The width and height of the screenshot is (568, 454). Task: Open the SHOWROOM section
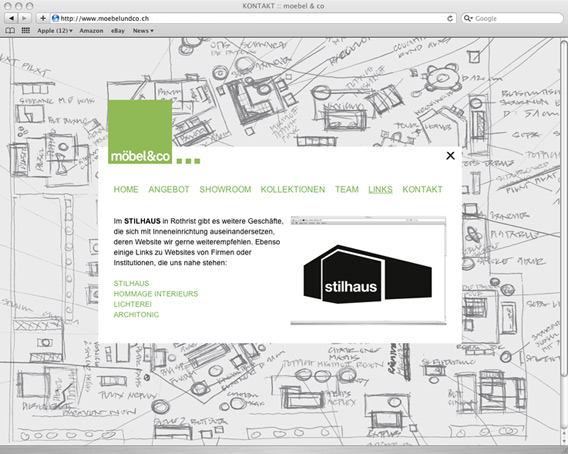coord(225,189)
